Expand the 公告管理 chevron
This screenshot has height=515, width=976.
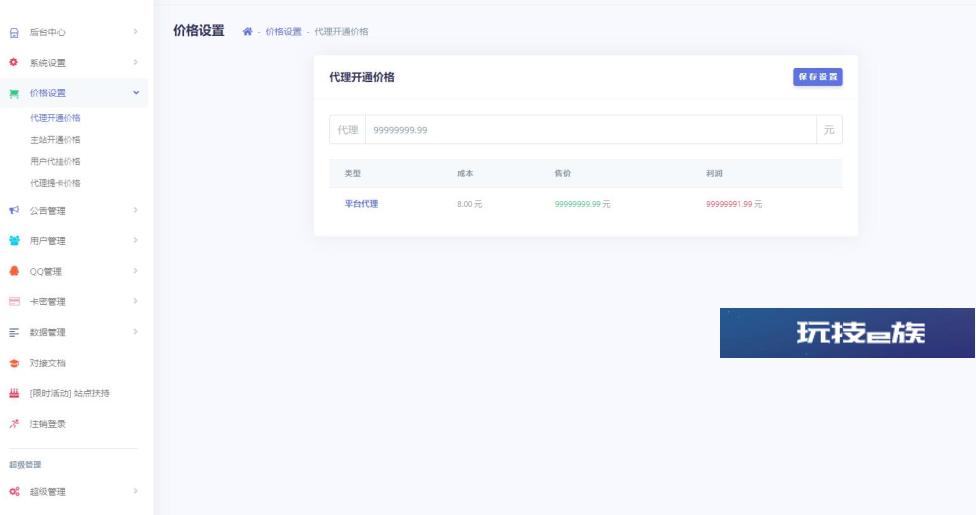click(135, 210)
